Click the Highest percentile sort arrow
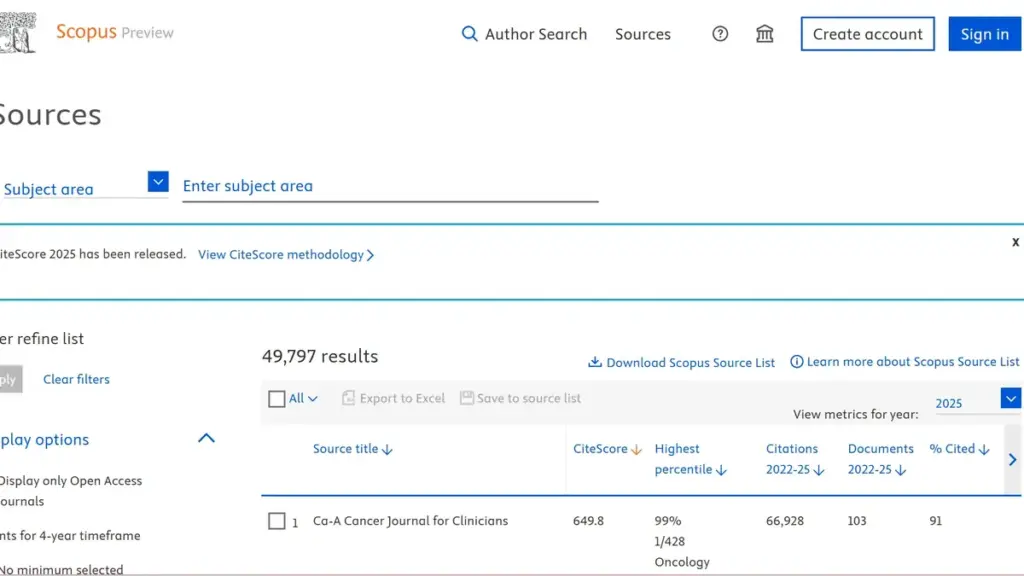Image resolution: width=1024 pixels, height=576 pixels. pos(721,470)
